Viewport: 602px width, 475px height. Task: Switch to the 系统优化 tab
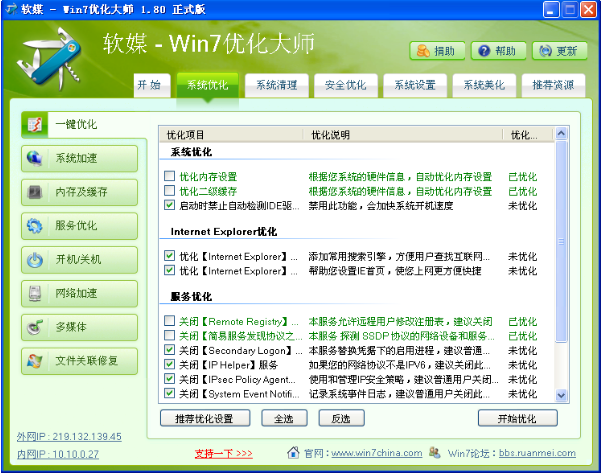pos(207,85)
